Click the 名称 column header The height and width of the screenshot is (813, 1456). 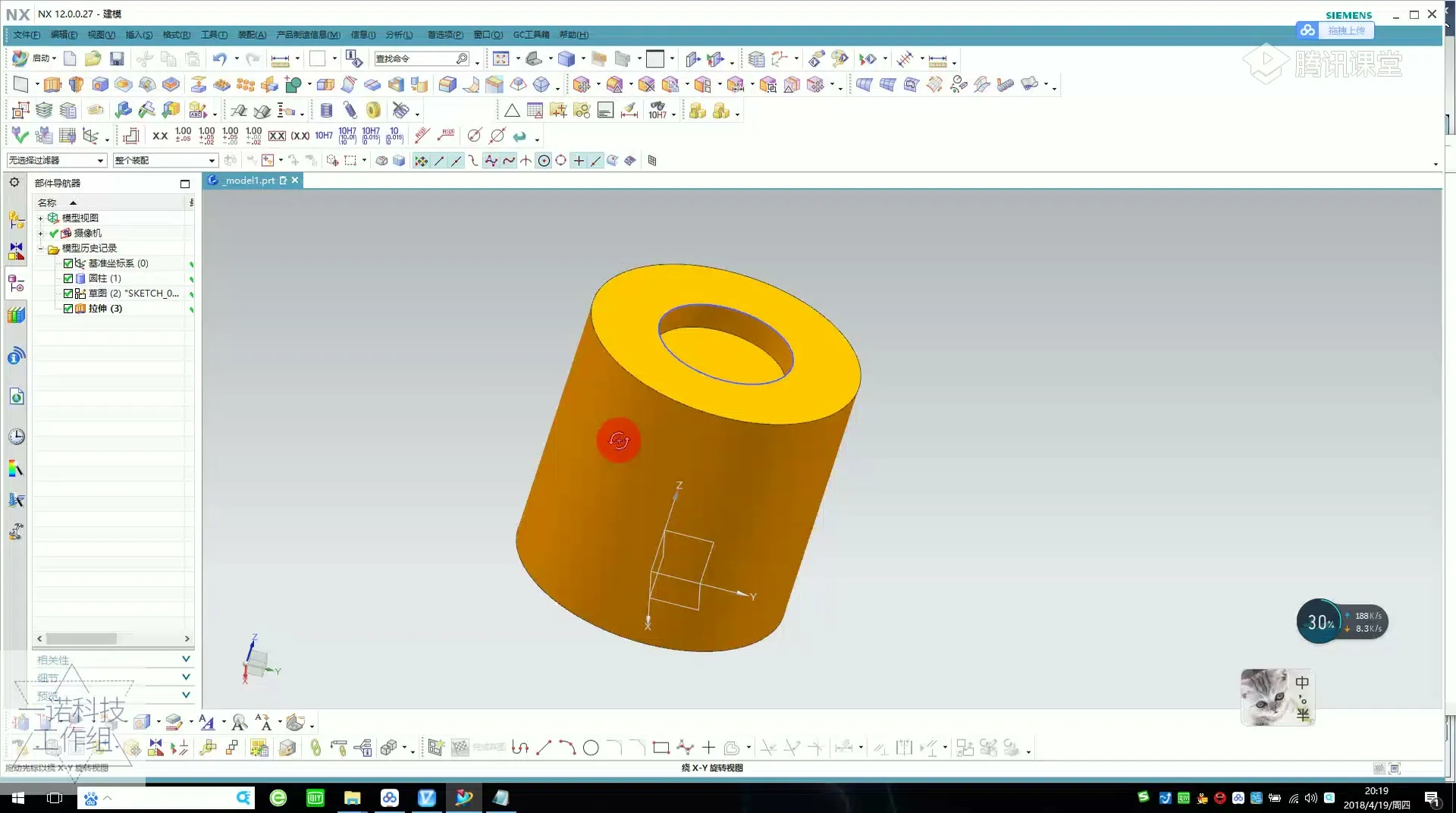47,202
